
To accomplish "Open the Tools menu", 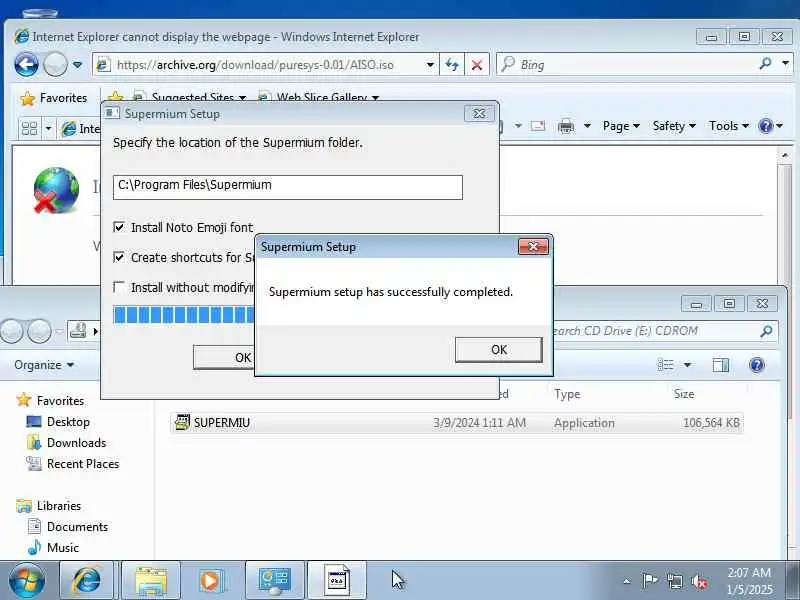I will click(729, 126).
